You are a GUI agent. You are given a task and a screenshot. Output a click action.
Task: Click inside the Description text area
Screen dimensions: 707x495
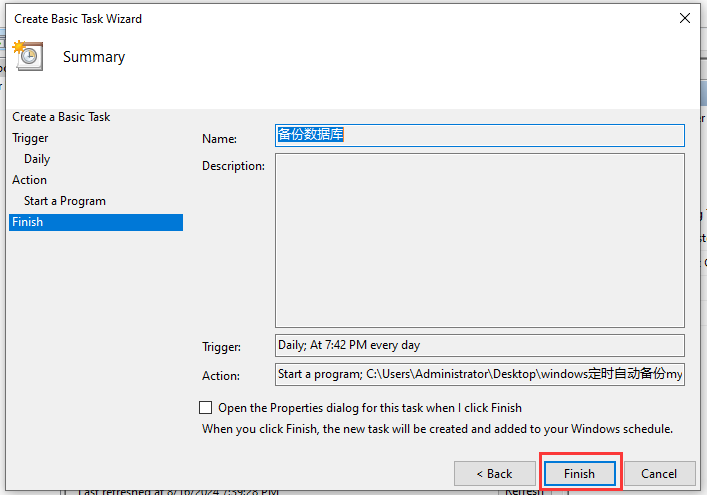point(480,240)
